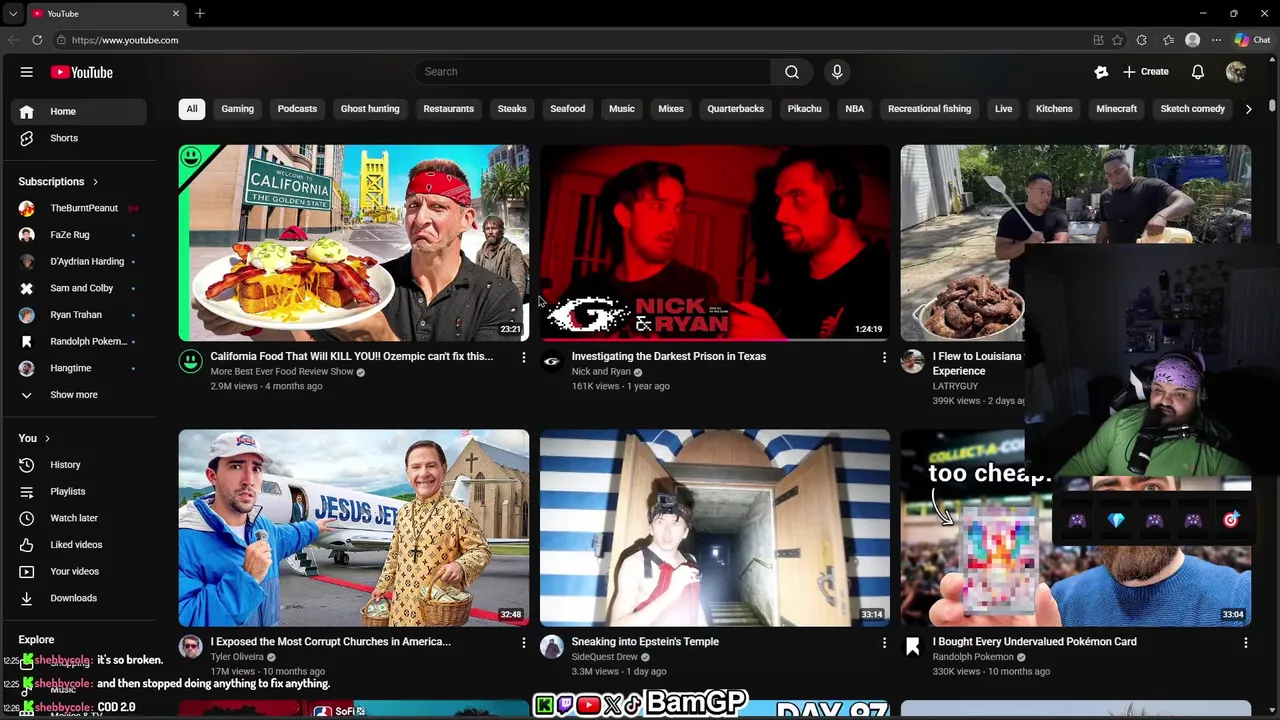Start voice search with microphone icon
Image resolution: width=1280 pixels, height=720 pixels.
click(x=837, y=72)
